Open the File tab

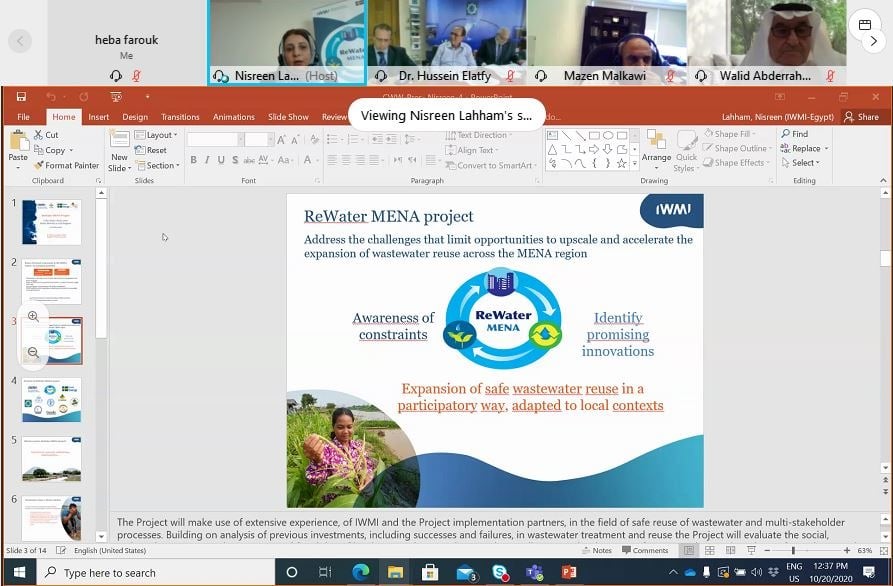click(x=23, y=117)
